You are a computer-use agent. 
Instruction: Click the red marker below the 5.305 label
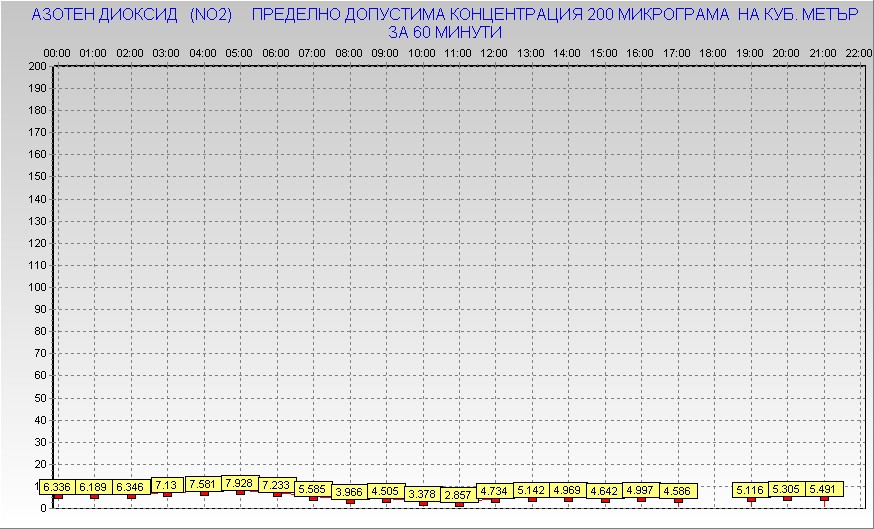pos(788,498)
